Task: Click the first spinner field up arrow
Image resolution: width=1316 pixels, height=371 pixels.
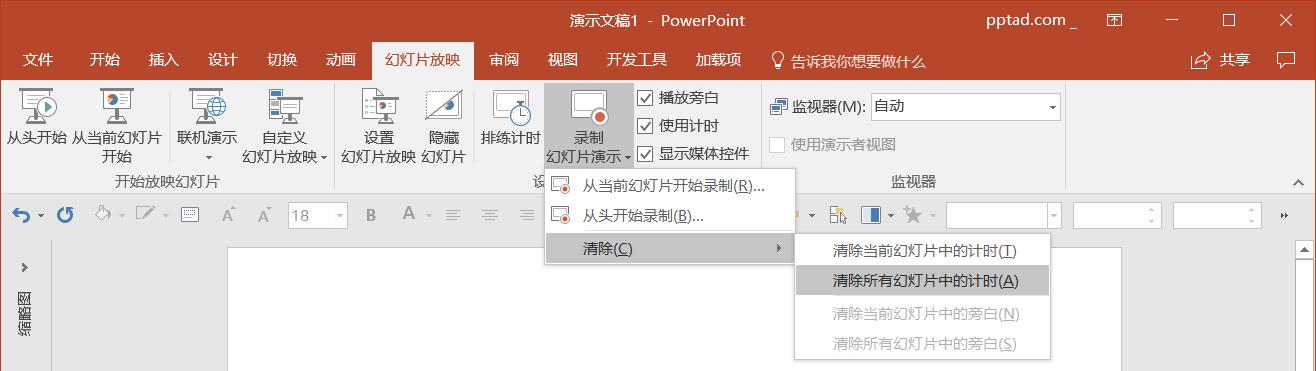Action: (x=1152, y=209)
